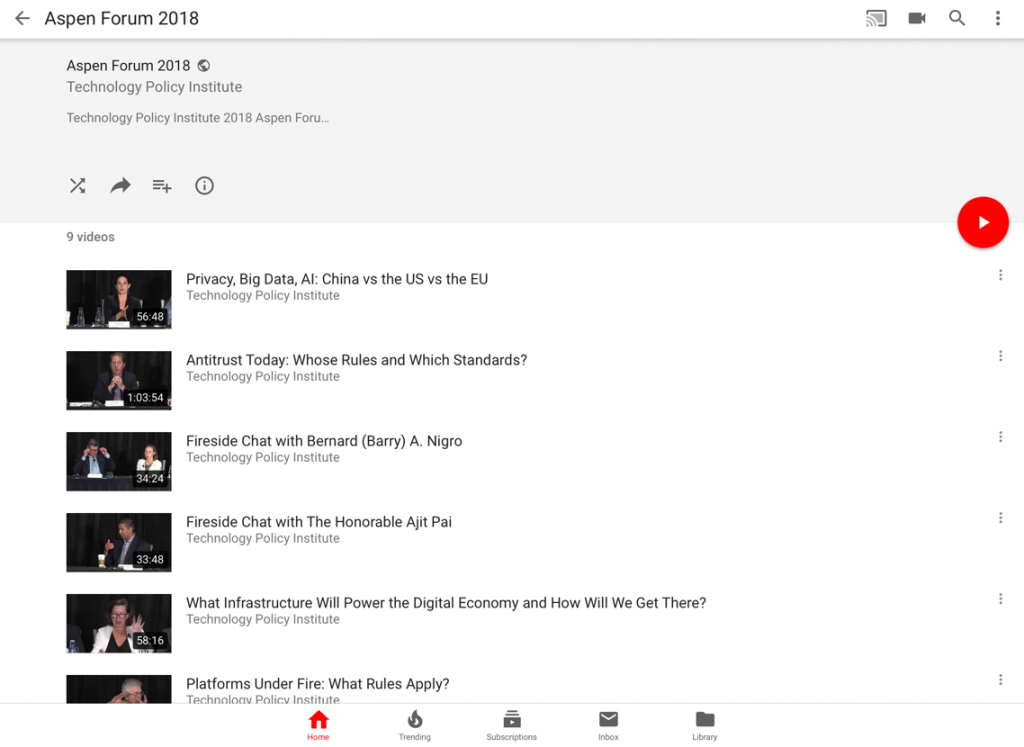This screenshot has width=1024, height=747.
Task: Open the top bar overflow menu
Action: tap(997, 18)
